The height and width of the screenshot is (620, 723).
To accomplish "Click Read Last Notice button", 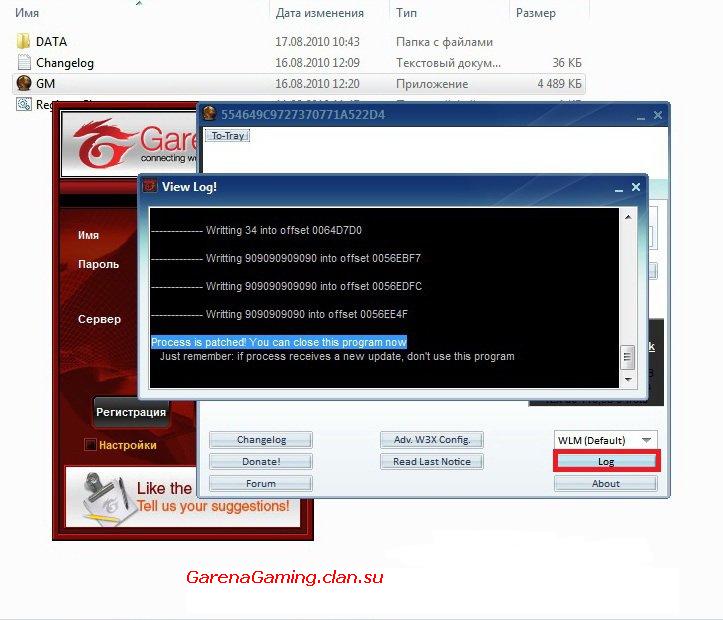I will (x=432, y=461).
